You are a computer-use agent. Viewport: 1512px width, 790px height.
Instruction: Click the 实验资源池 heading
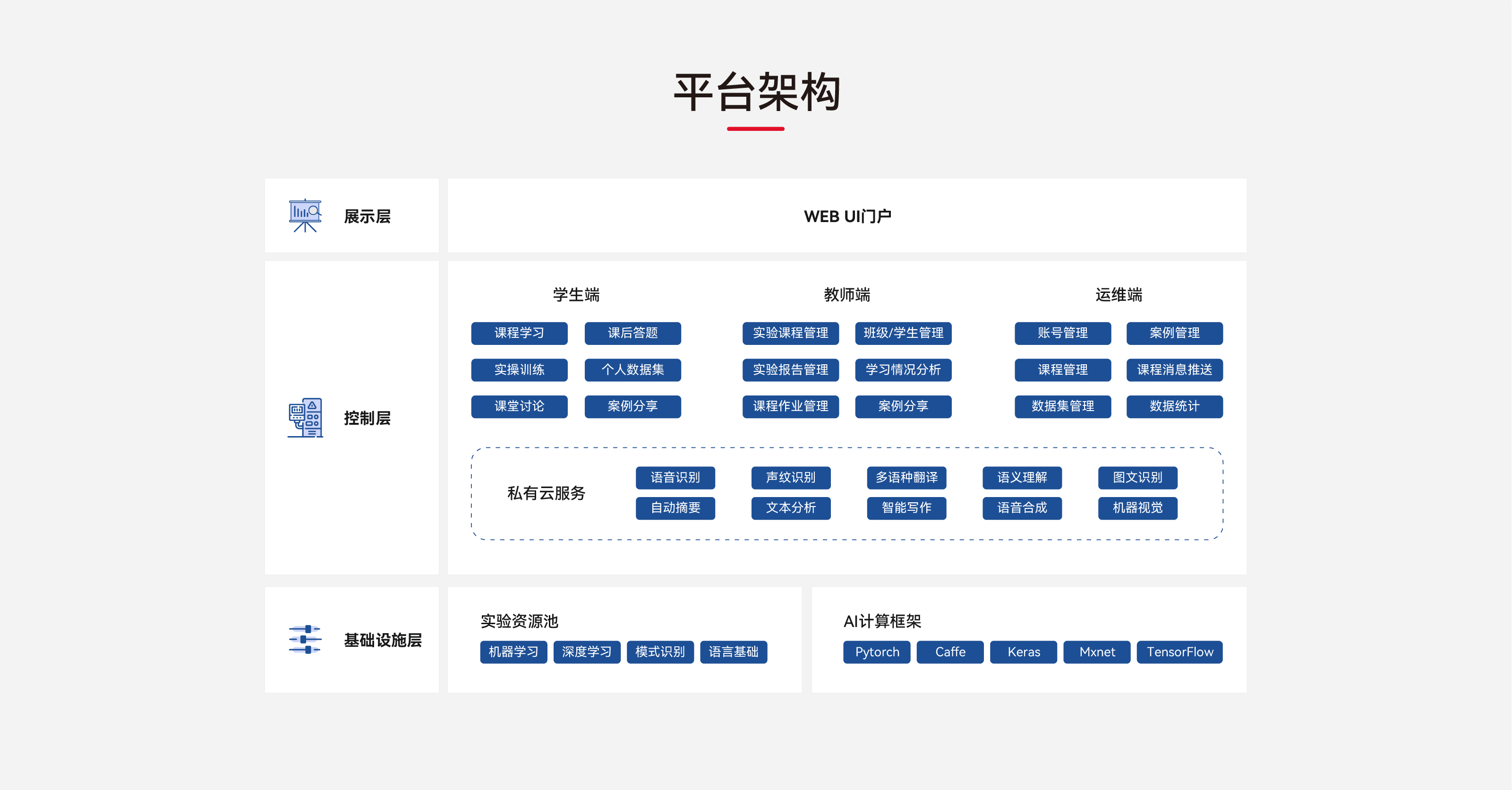(x=520, y=621)
